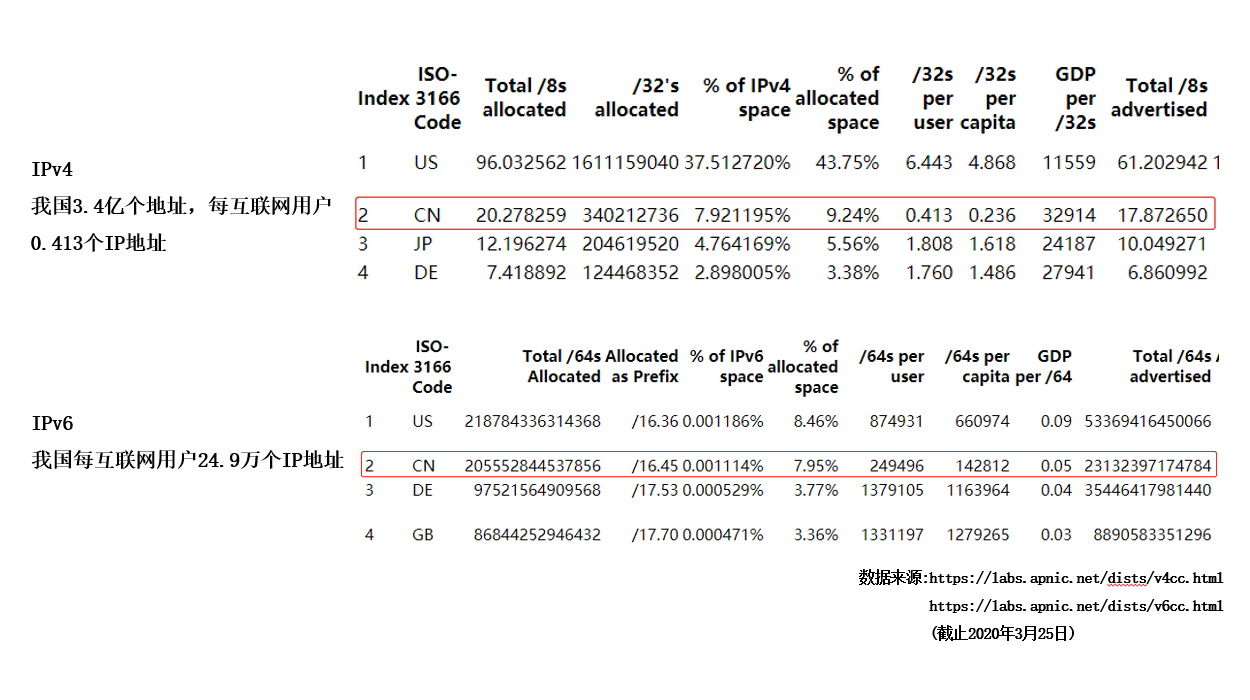Screen dimensions: 1250x700
Task: Select the 0.413 per-user value in CN row
Action: click(x=928, y=215)
